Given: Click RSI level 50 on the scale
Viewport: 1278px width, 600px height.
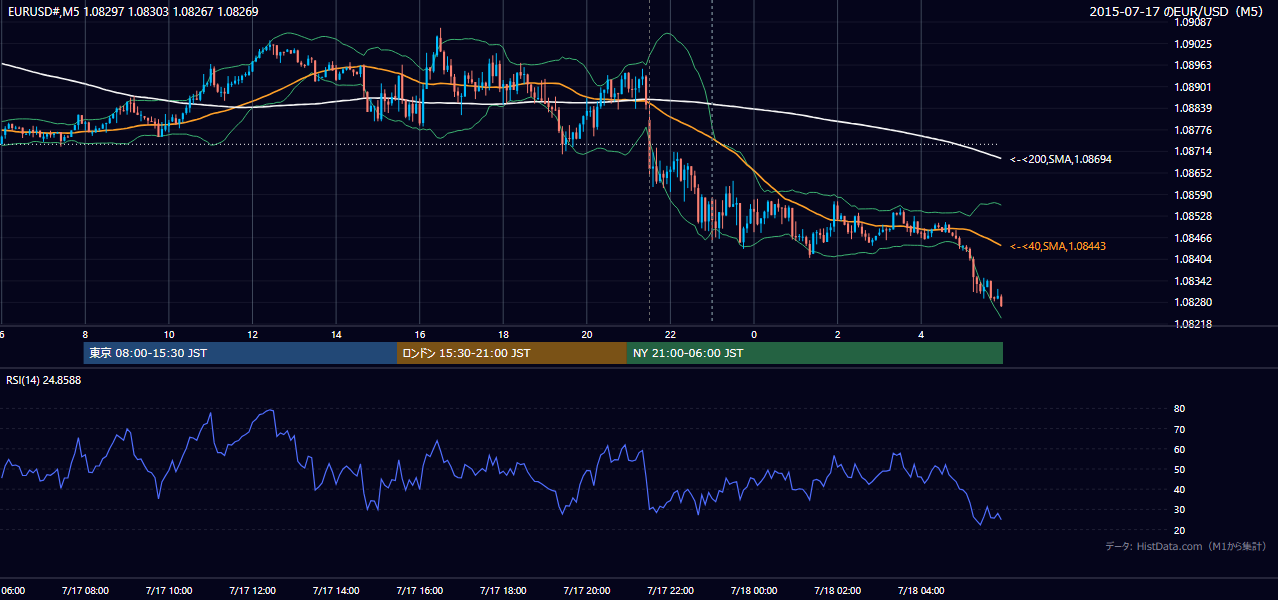Looking at the screenshot, I should (1180, 469).
